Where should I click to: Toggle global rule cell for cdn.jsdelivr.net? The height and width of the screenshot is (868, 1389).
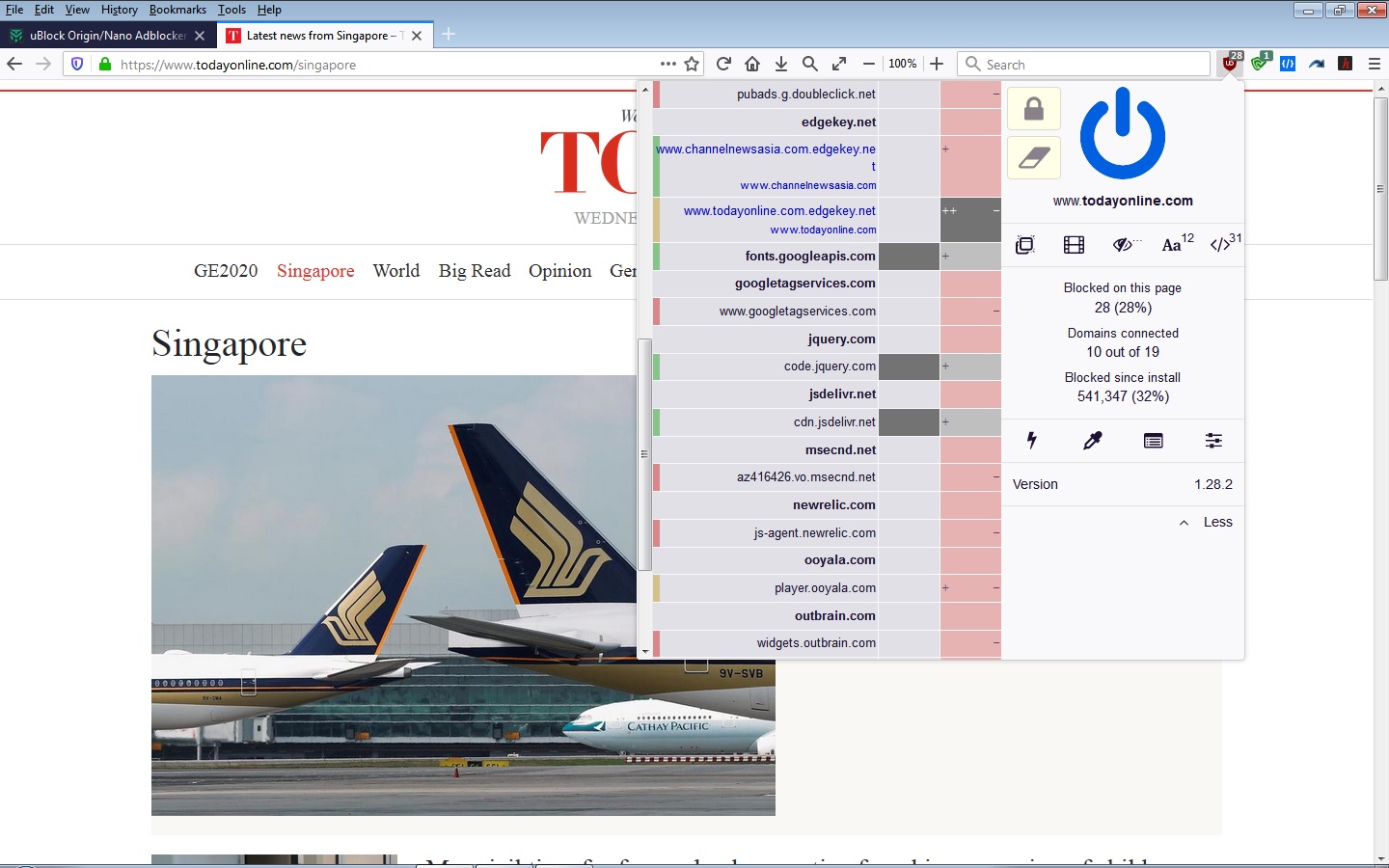point(909,422)
